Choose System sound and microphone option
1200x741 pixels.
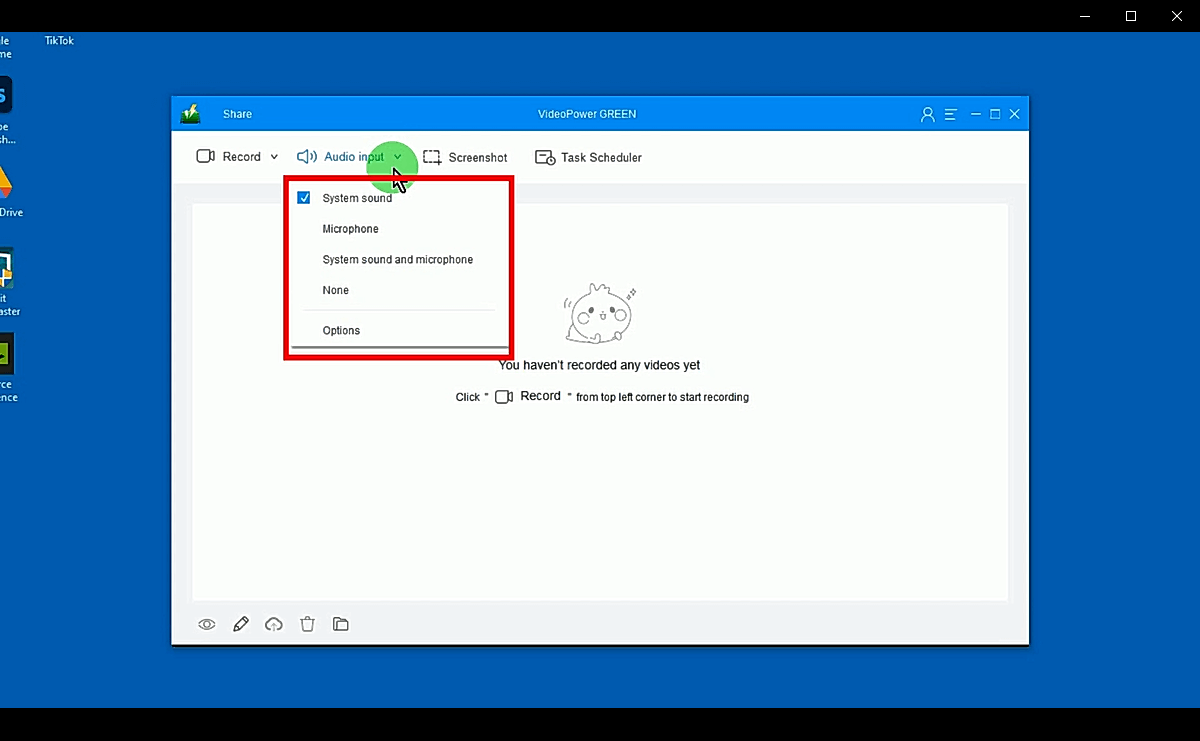397,259
